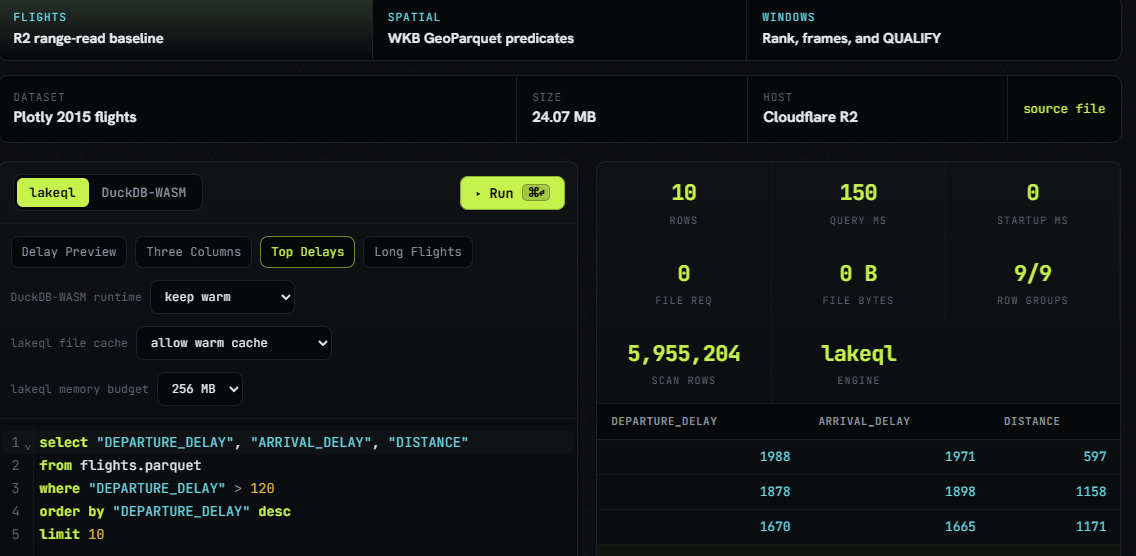This screenshot has width=1136, height=556.
Task: Click the FILE REQ stat value
Action: (x=684, y=273)
